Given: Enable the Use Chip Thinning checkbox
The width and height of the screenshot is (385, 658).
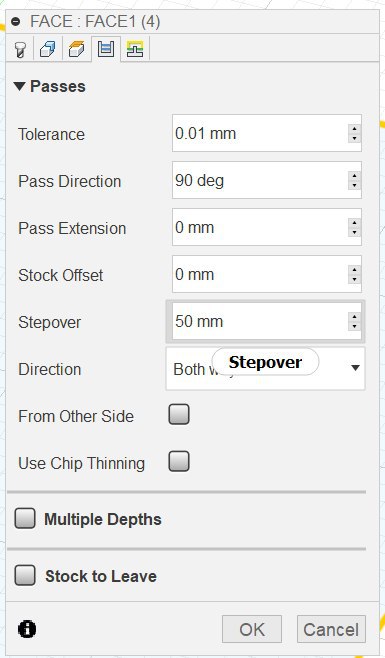Looking at the screenshot, I should point(179,462).
